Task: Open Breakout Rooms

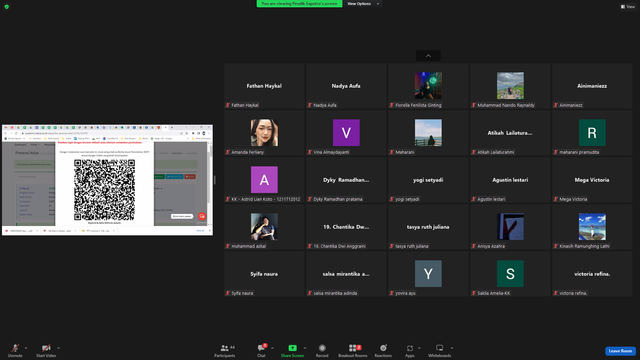Action: point(353,350)
